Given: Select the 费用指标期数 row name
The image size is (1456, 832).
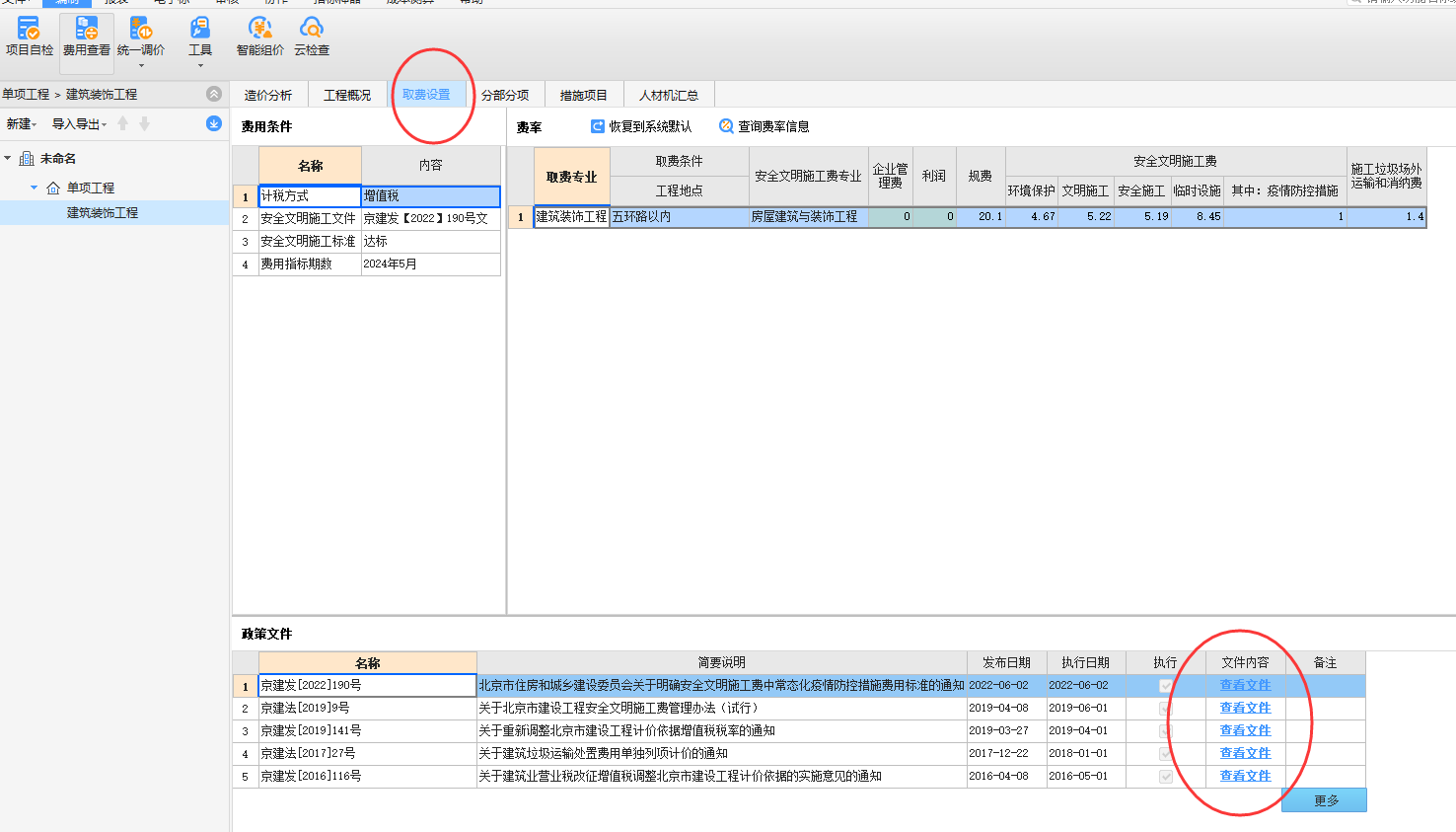Looking at the screenshot, I should click(310, 265).
